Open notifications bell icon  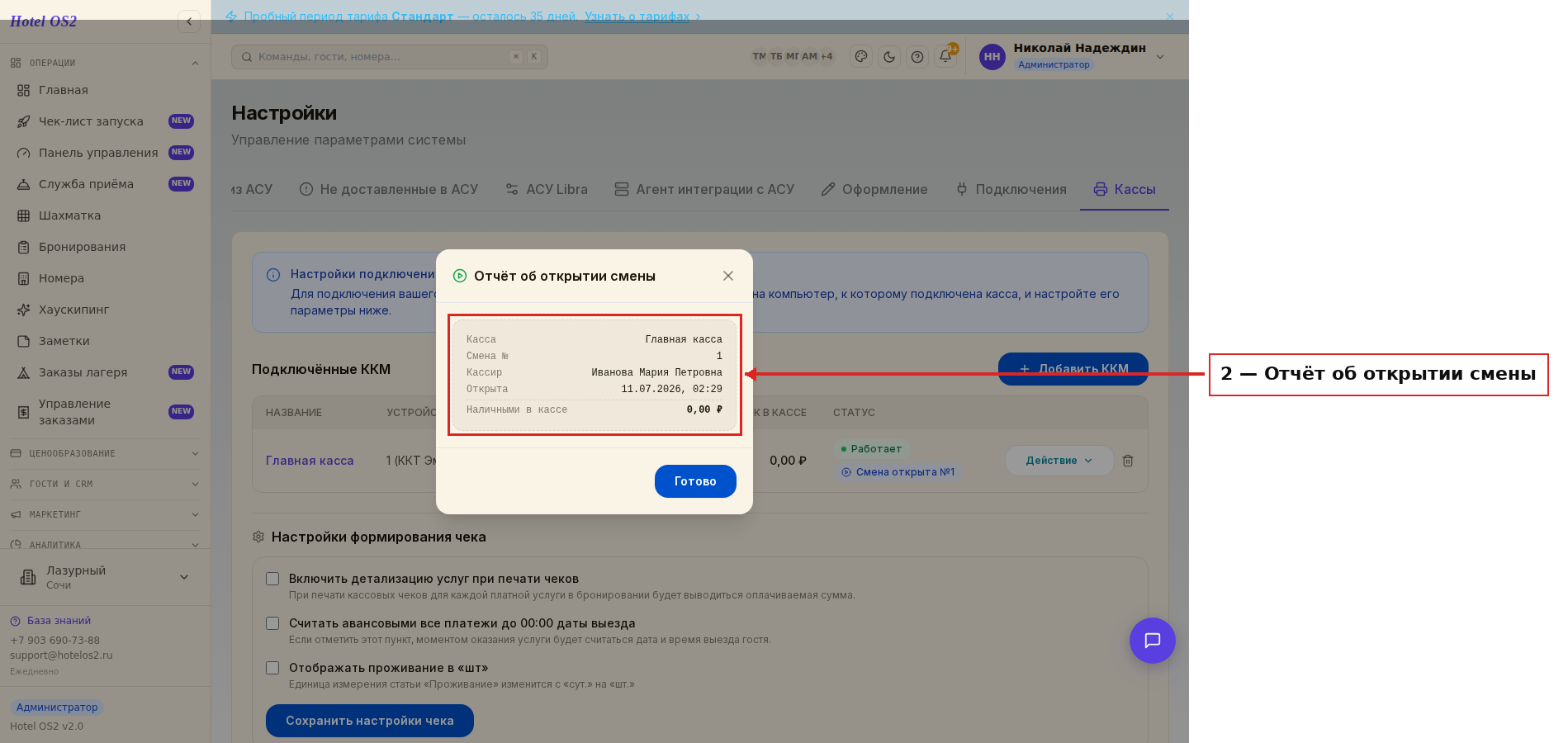[945, 57]
